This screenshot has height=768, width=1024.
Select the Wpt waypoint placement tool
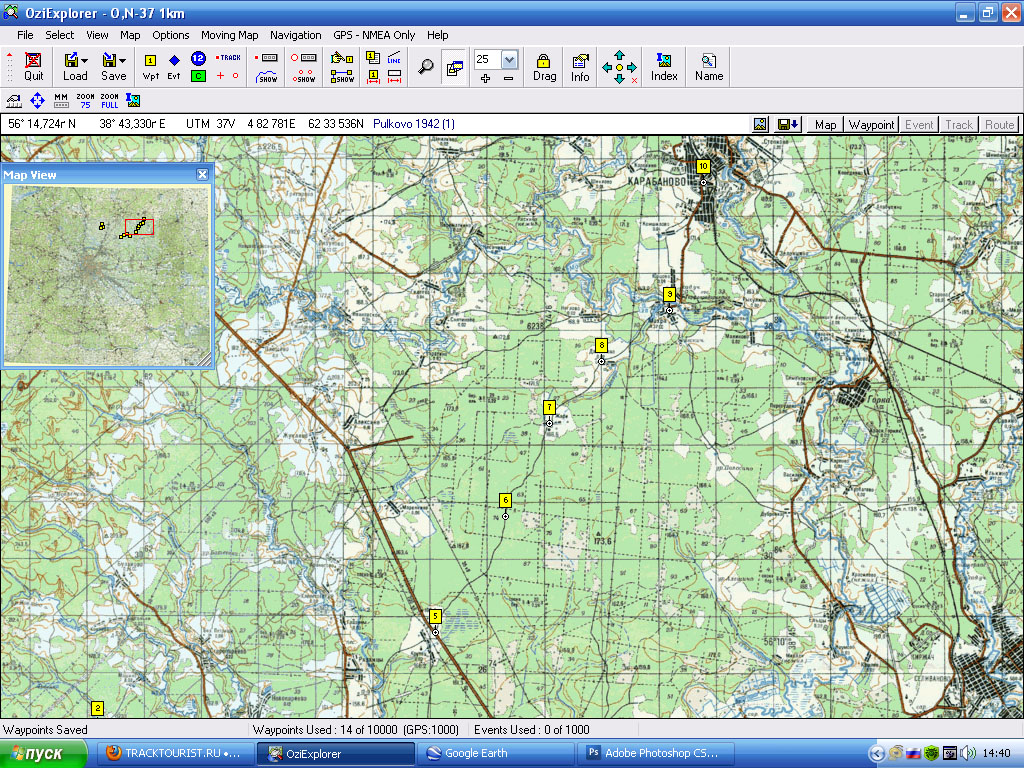point(151,66)
